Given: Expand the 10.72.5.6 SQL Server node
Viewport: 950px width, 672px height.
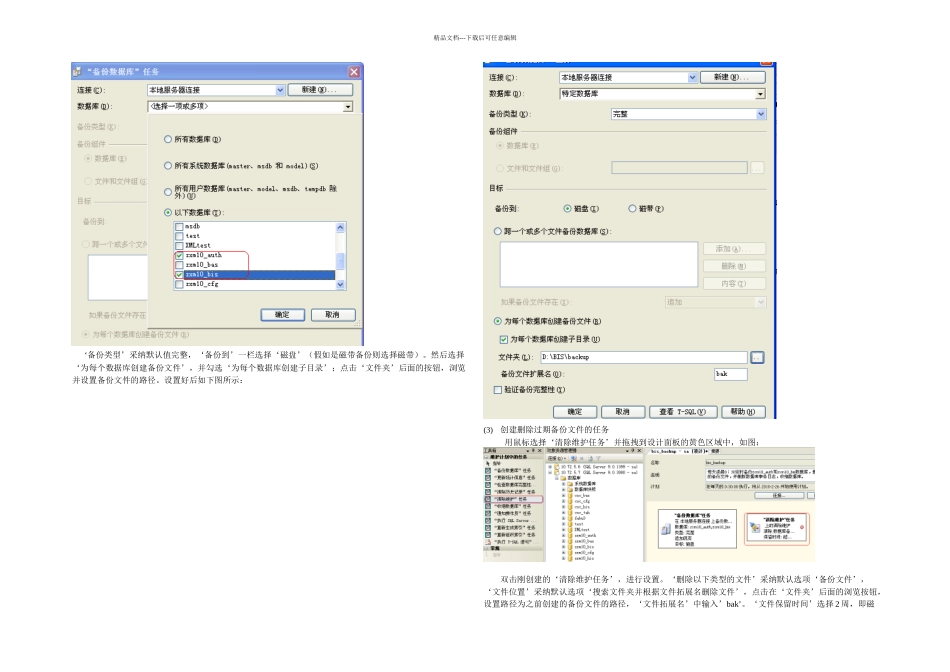Looking at the screenshot, I should pos(550,467).
